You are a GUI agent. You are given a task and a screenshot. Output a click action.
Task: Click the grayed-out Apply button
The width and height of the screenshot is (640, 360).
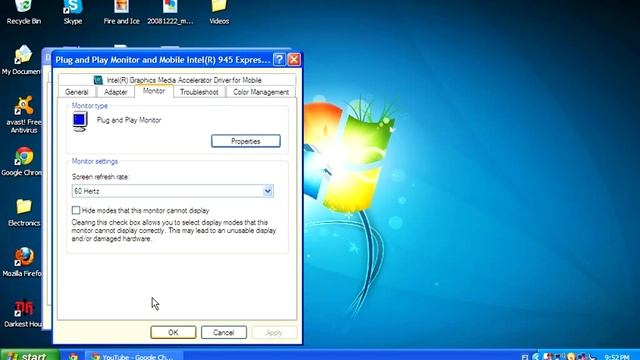274,332
